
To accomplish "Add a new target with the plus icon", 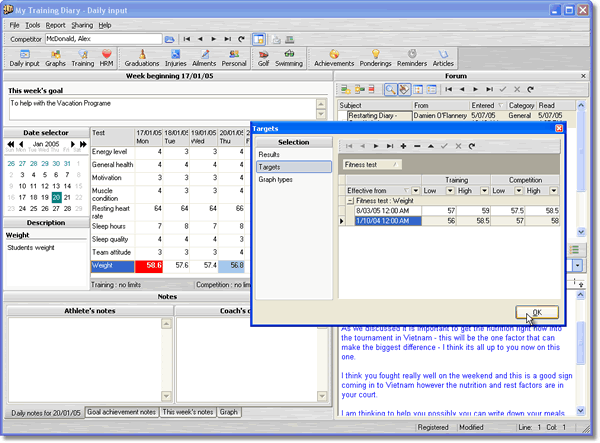I will tap(403, 146).
